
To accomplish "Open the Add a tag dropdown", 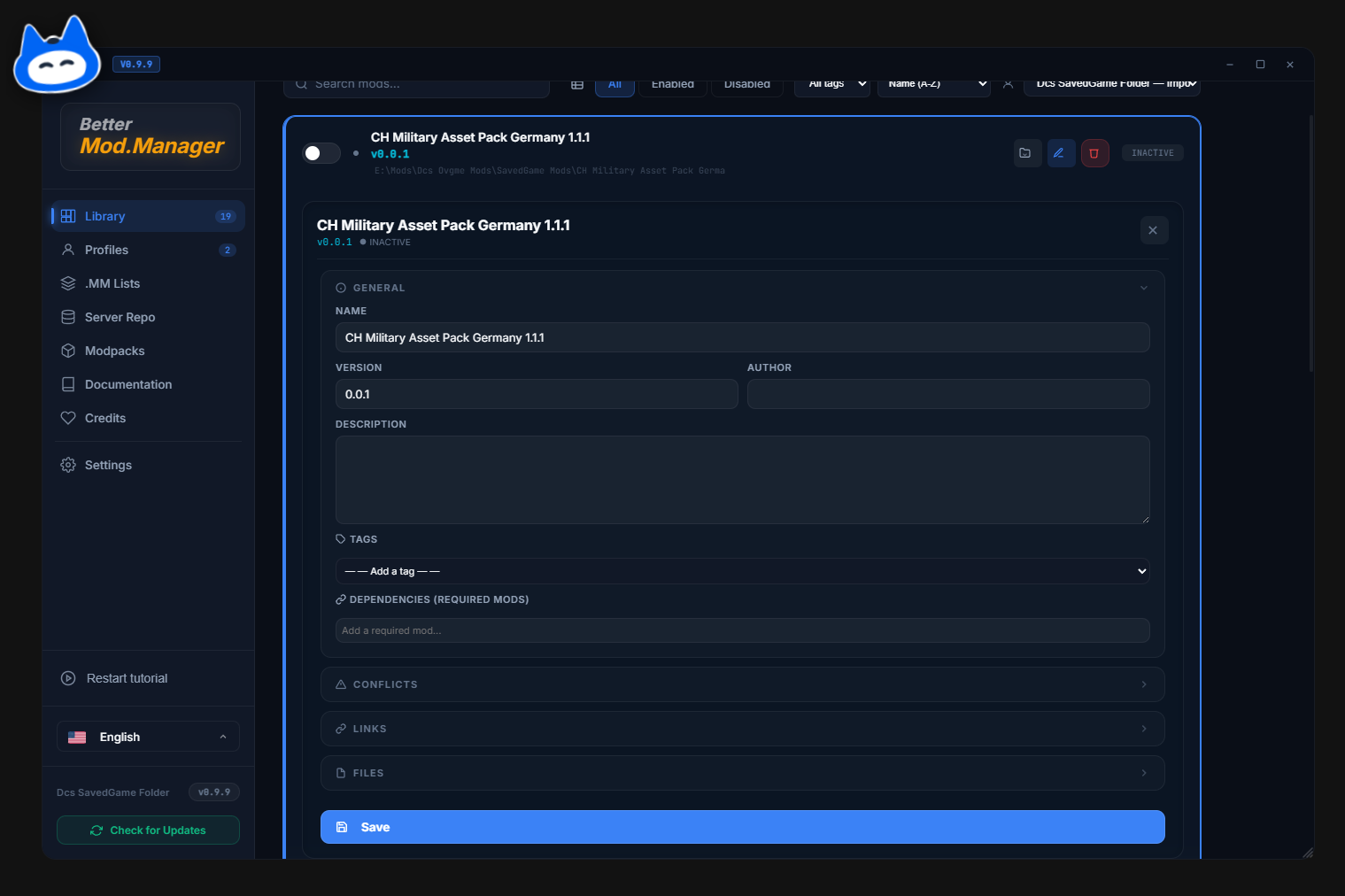I will click(742, 571).
